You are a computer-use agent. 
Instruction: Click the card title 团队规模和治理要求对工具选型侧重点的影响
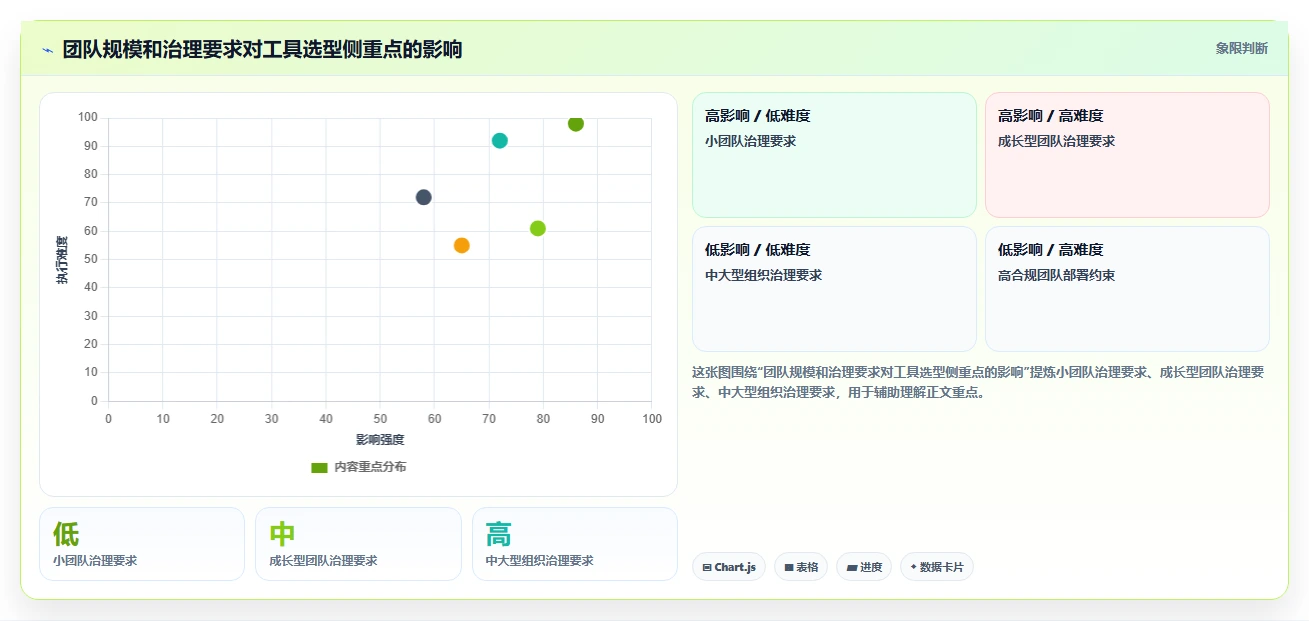pyautogui.click(x=262, y=49)
